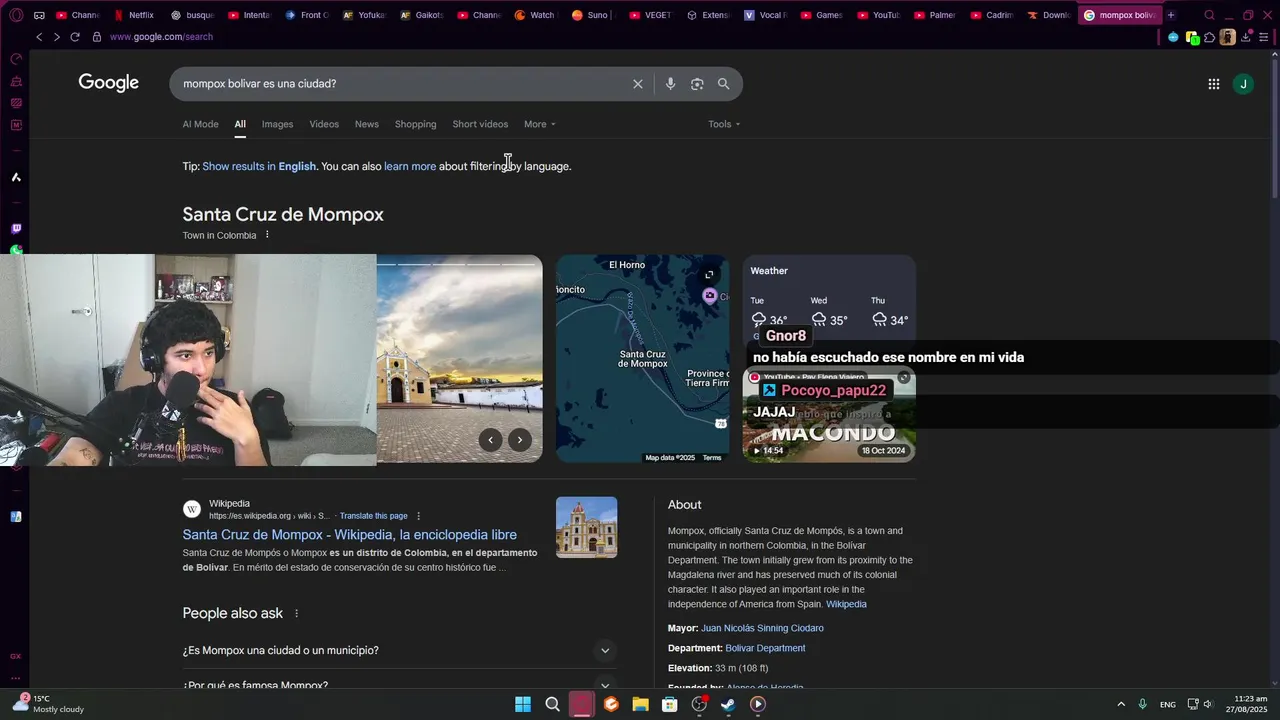1280x720 pixels.
Task: Open the Google account avatar J
Action: [1243, 84]
